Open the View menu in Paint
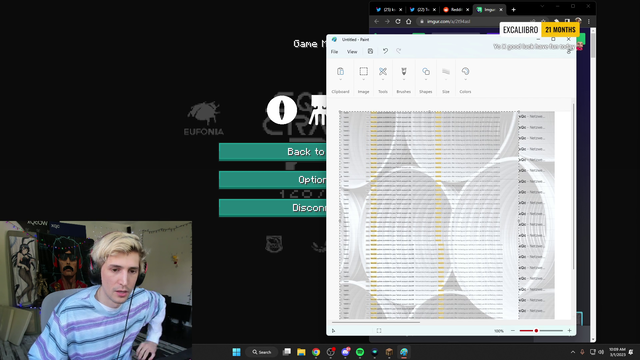The width and height of the screenshot is (640, 360). click(x=352, y=51)
